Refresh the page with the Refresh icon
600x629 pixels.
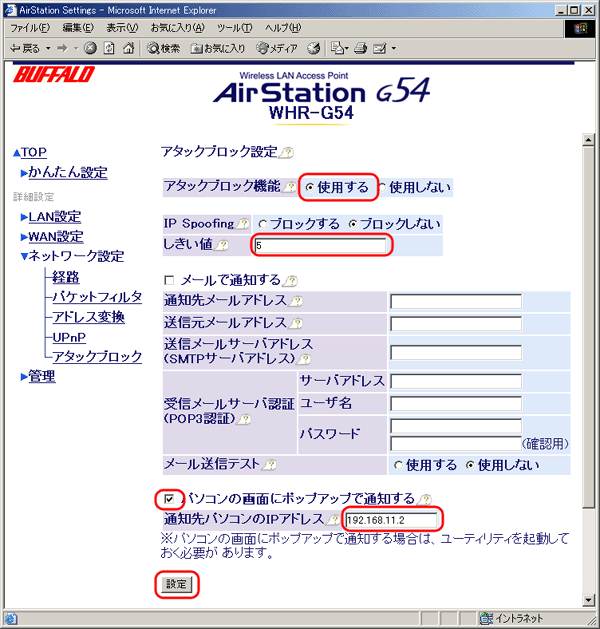109,49
